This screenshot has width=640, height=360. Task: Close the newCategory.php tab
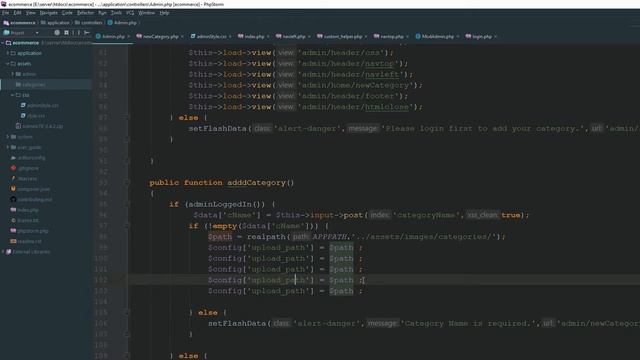[182, 37]
